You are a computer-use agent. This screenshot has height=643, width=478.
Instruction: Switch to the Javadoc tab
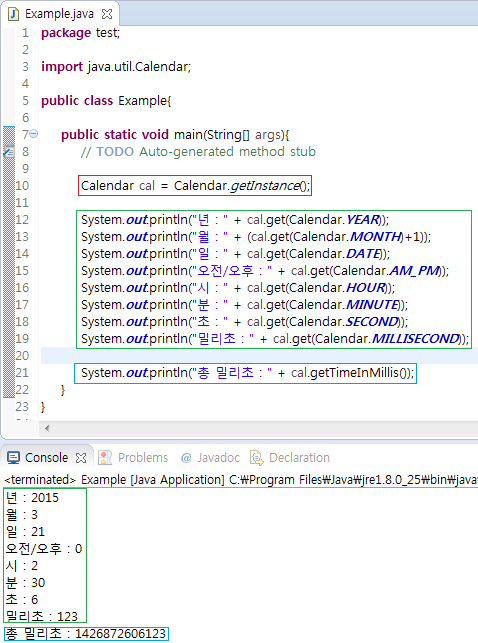[210, 458]
